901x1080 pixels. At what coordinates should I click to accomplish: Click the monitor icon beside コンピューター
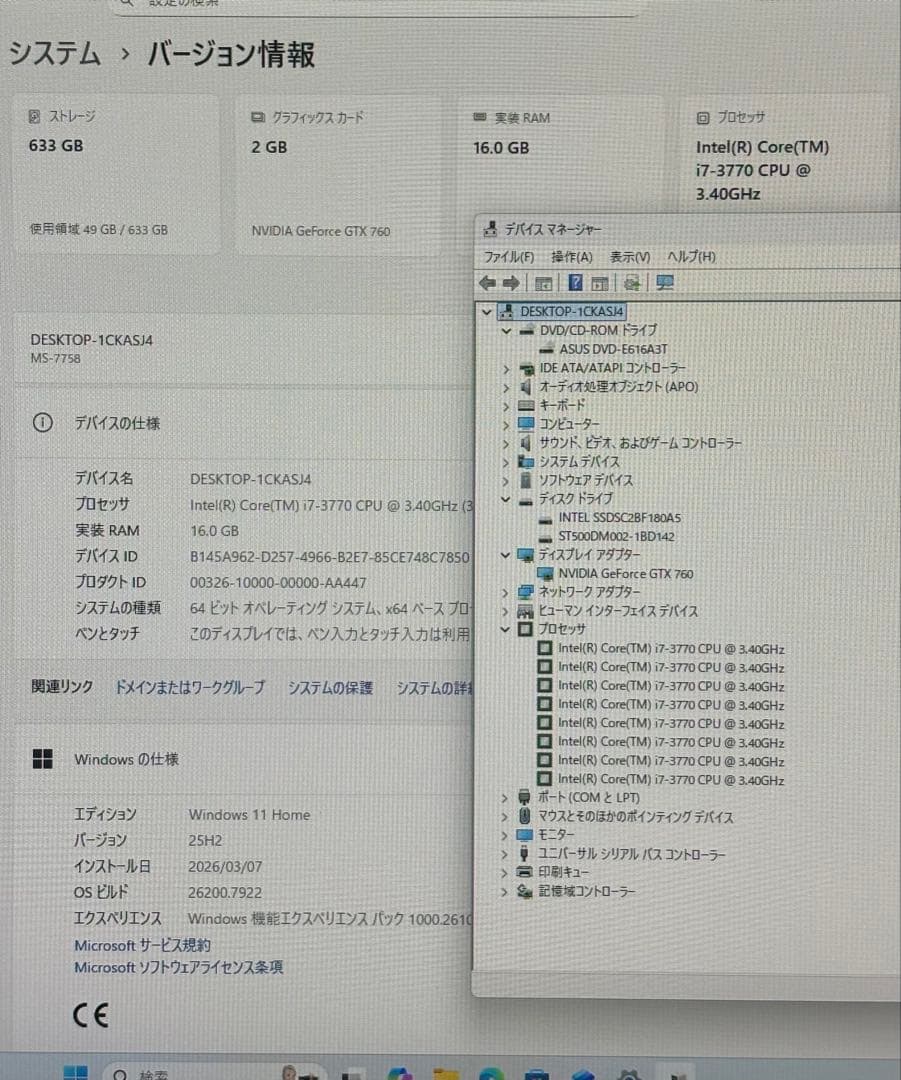pos(526,424)
